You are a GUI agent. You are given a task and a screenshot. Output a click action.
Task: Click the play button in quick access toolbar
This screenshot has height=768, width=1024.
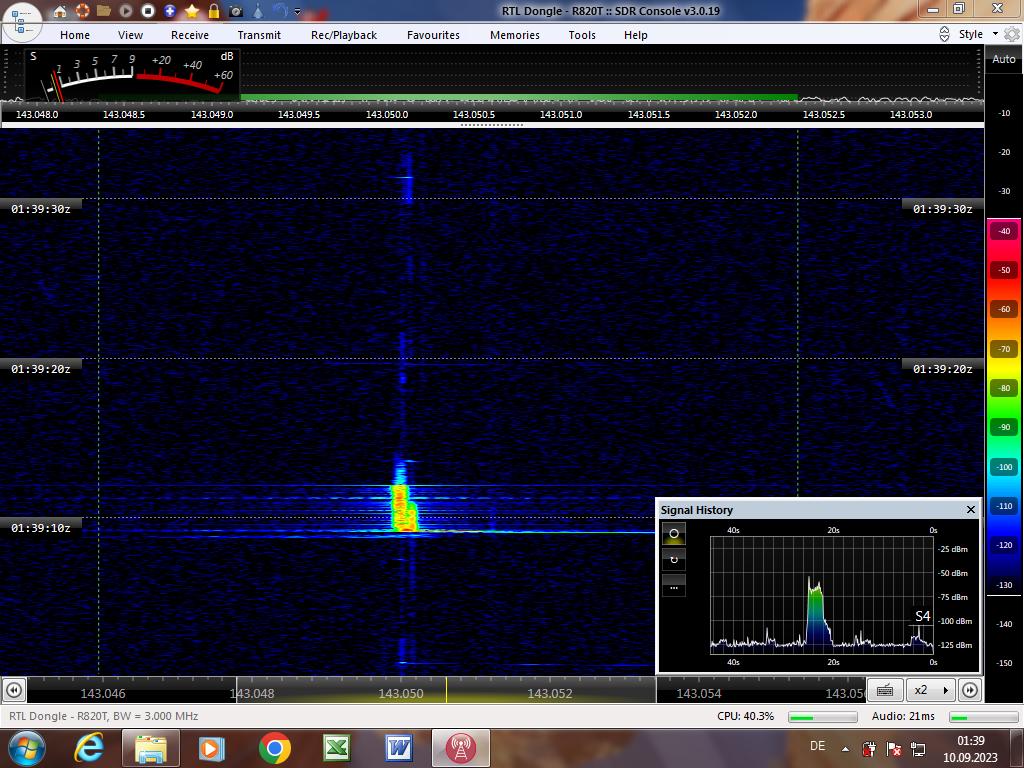pos(126,11)
